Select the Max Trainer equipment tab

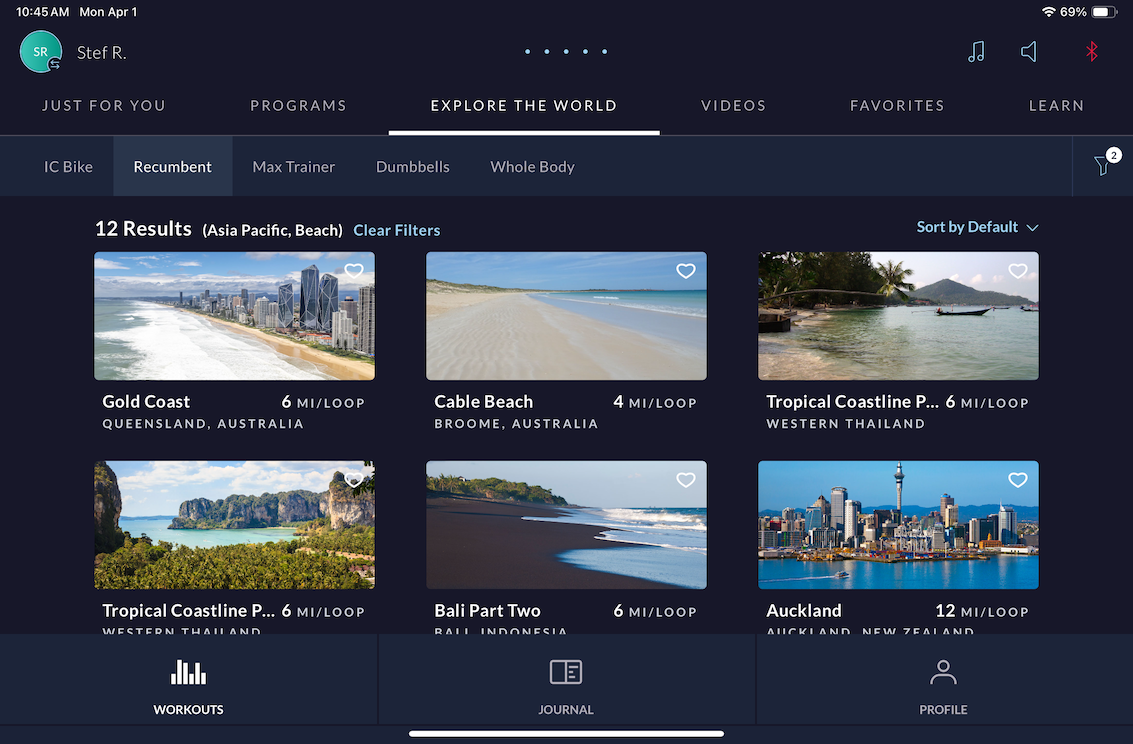(293, 167)
